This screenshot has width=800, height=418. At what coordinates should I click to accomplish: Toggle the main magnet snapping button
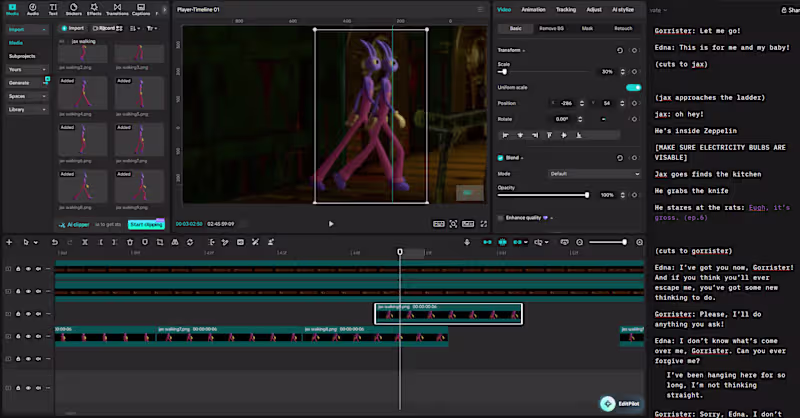click(x=487, y=242)
